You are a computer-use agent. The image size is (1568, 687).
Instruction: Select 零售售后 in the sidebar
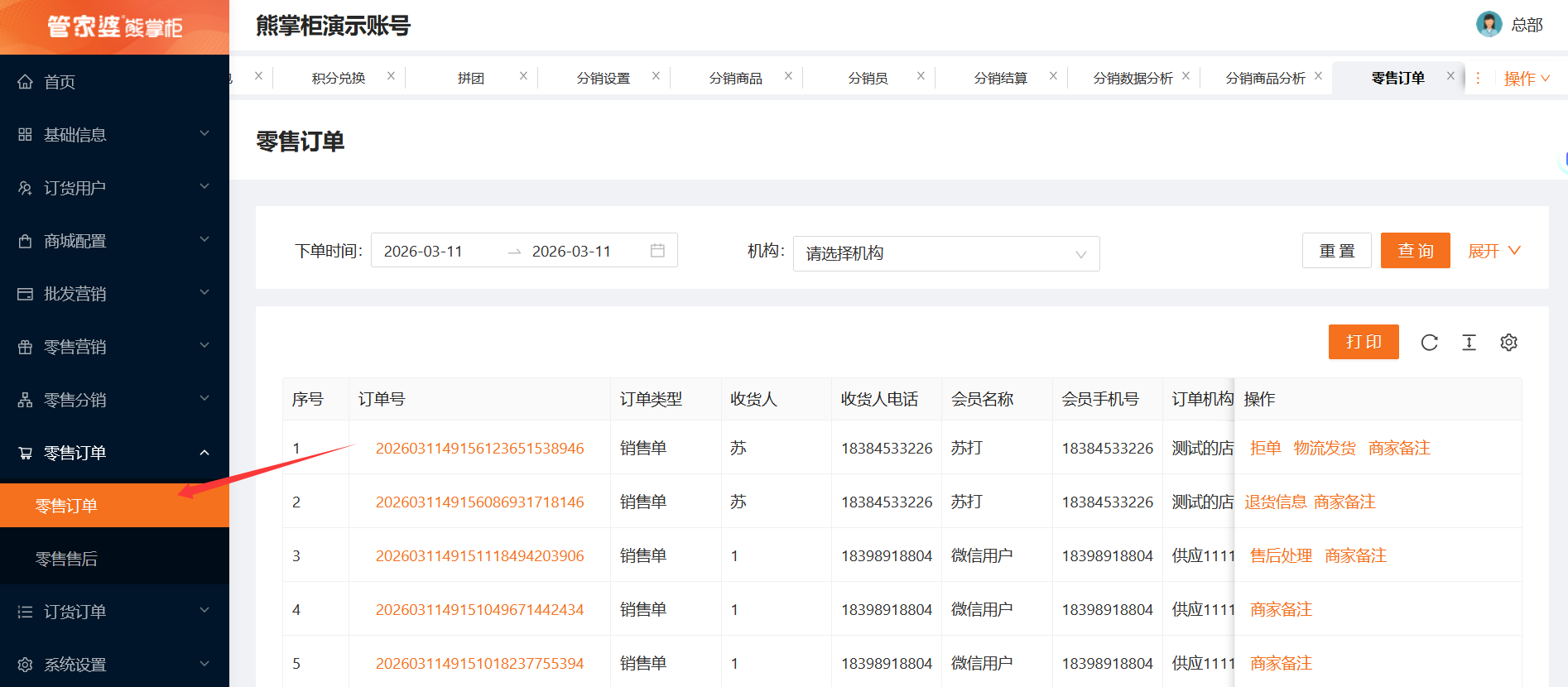[66, 559]
